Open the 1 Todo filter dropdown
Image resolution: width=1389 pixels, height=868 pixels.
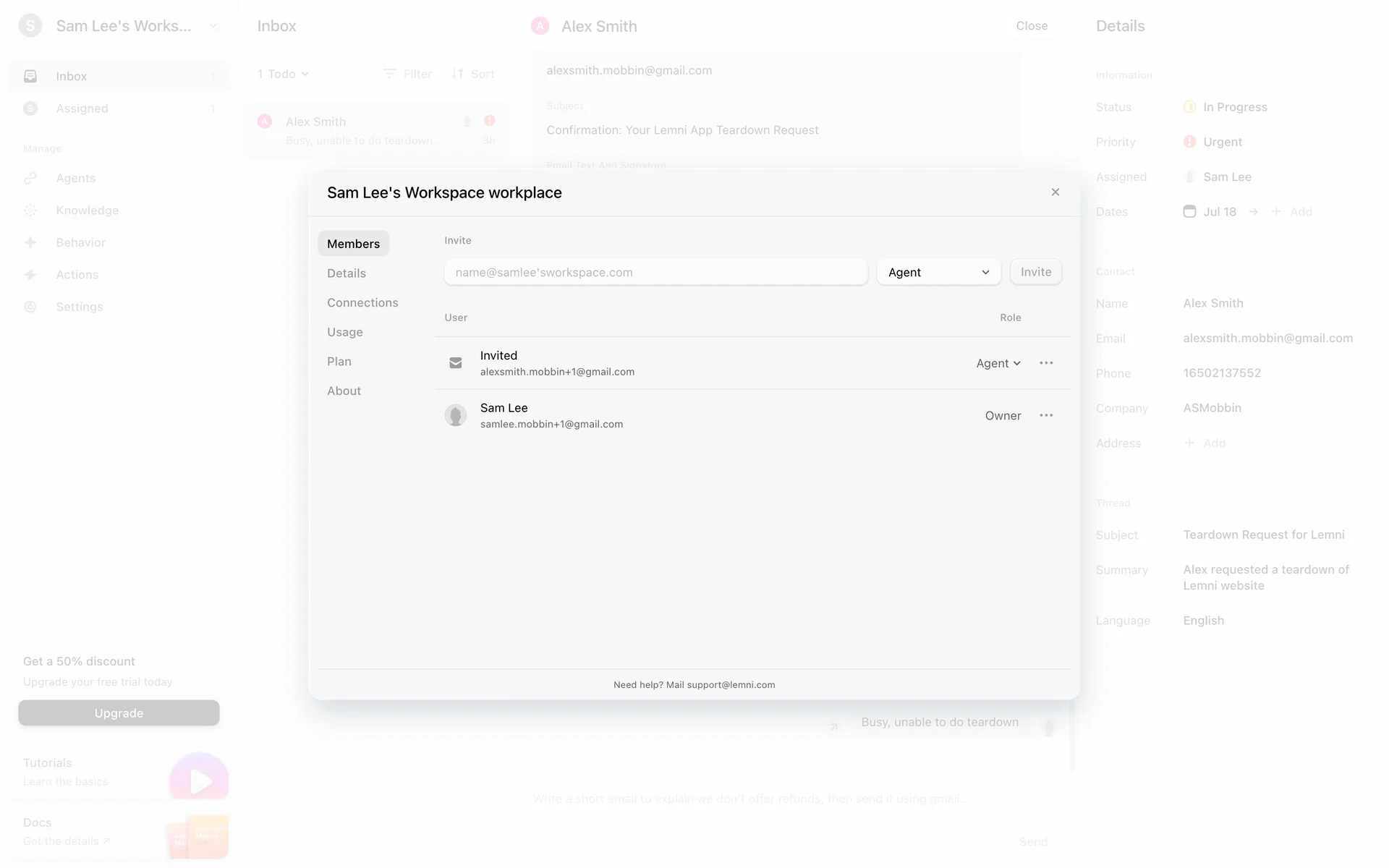[283, 75]
